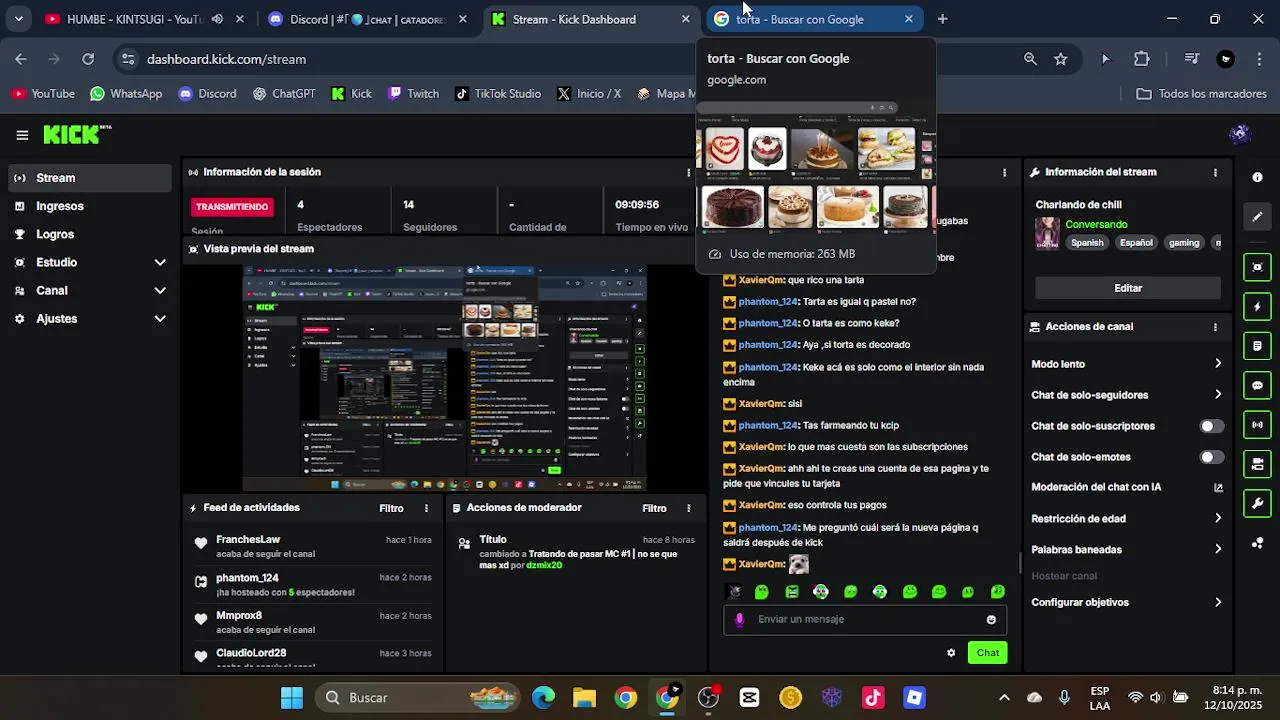Open CapCut from taskbar

point(749,698)
